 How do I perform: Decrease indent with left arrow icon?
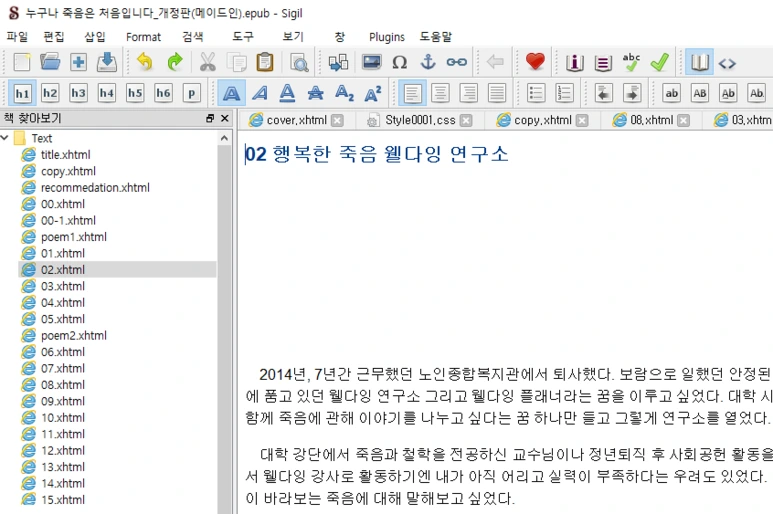point(603,93)
